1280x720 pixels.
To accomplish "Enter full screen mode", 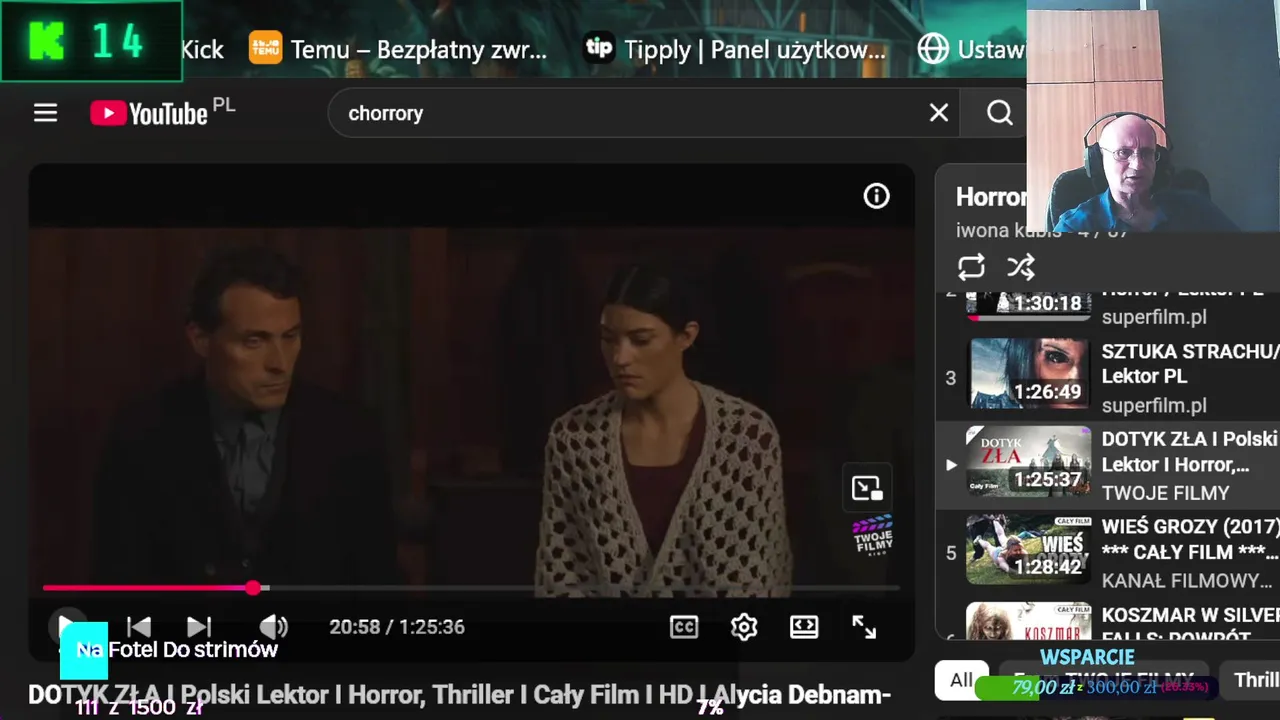I will coord(864,627).
